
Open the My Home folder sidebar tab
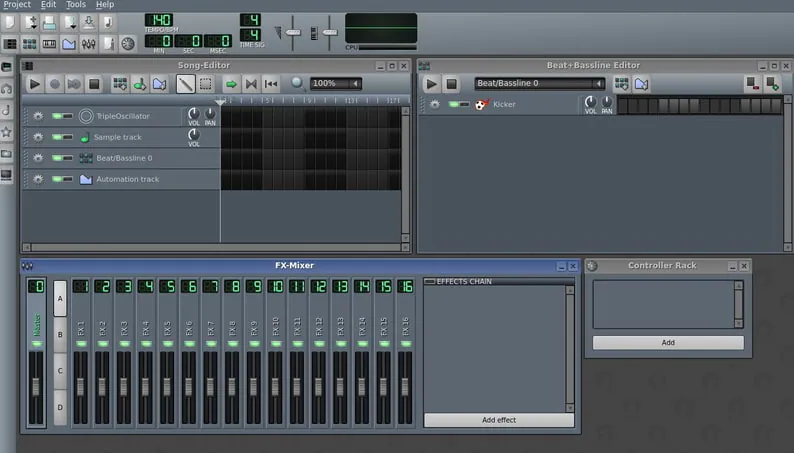click(7, 154)
